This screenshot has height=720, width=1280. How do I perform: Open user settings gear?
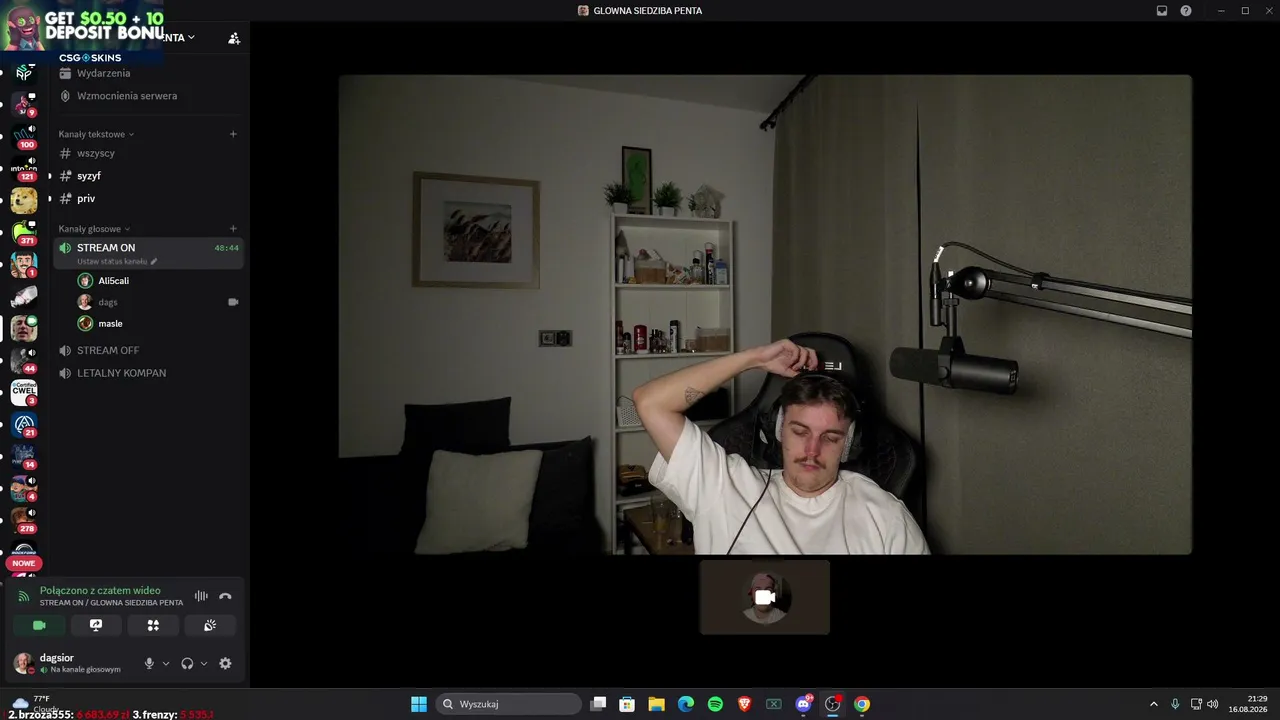(225, 663)
